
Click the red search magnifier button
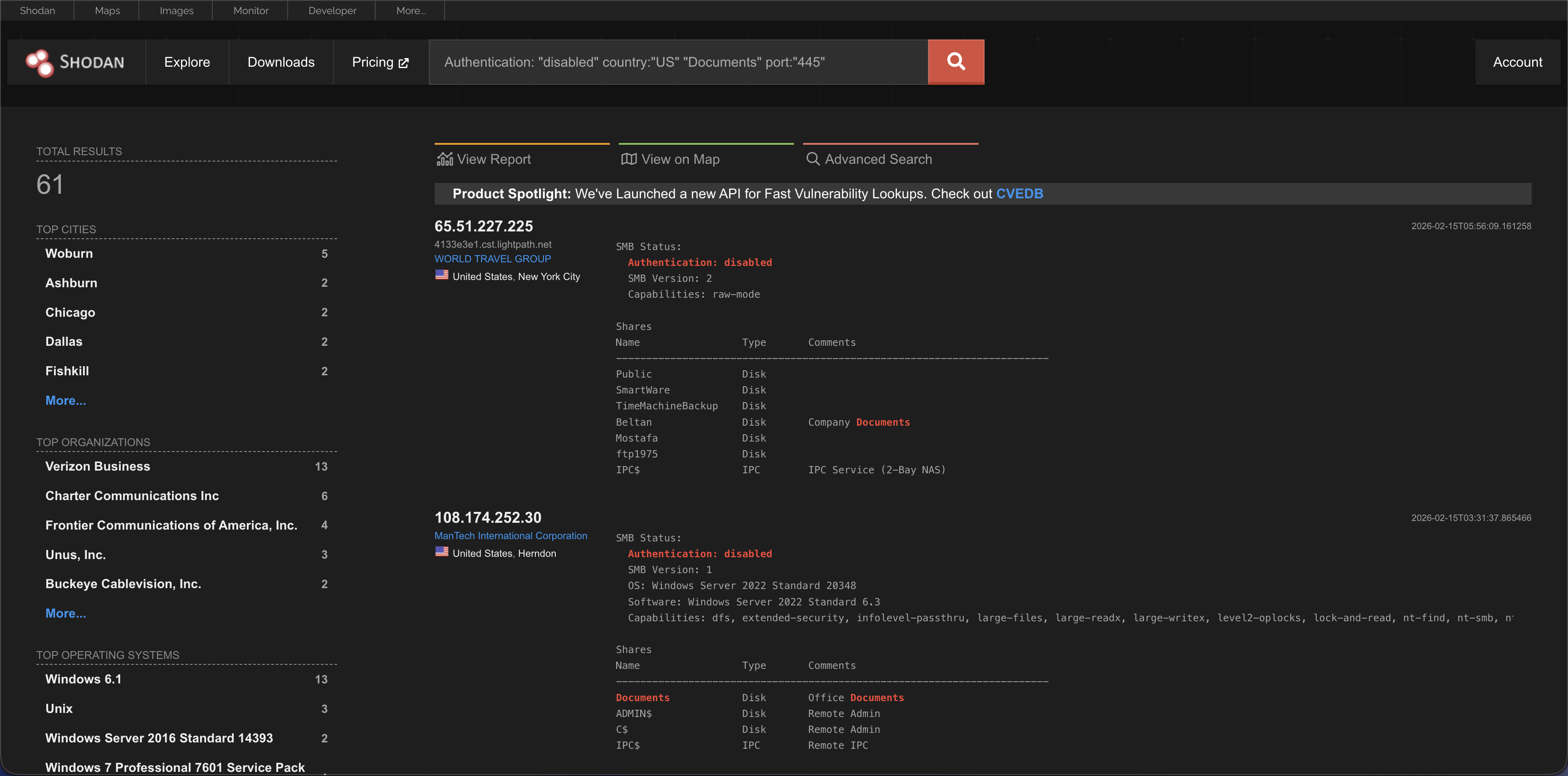[955, 62]
